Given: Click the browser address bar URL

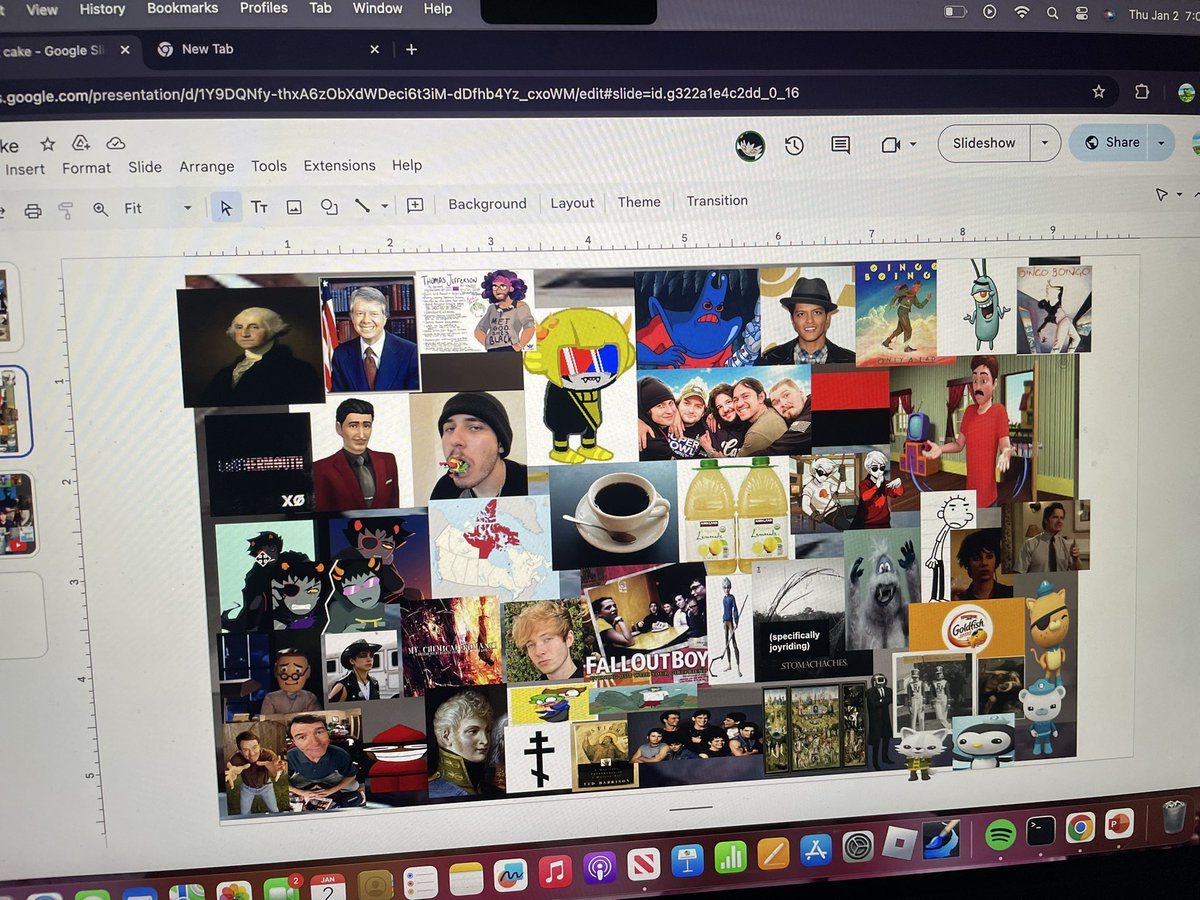Looking at the screenshot, I should (x=400, y=94).
